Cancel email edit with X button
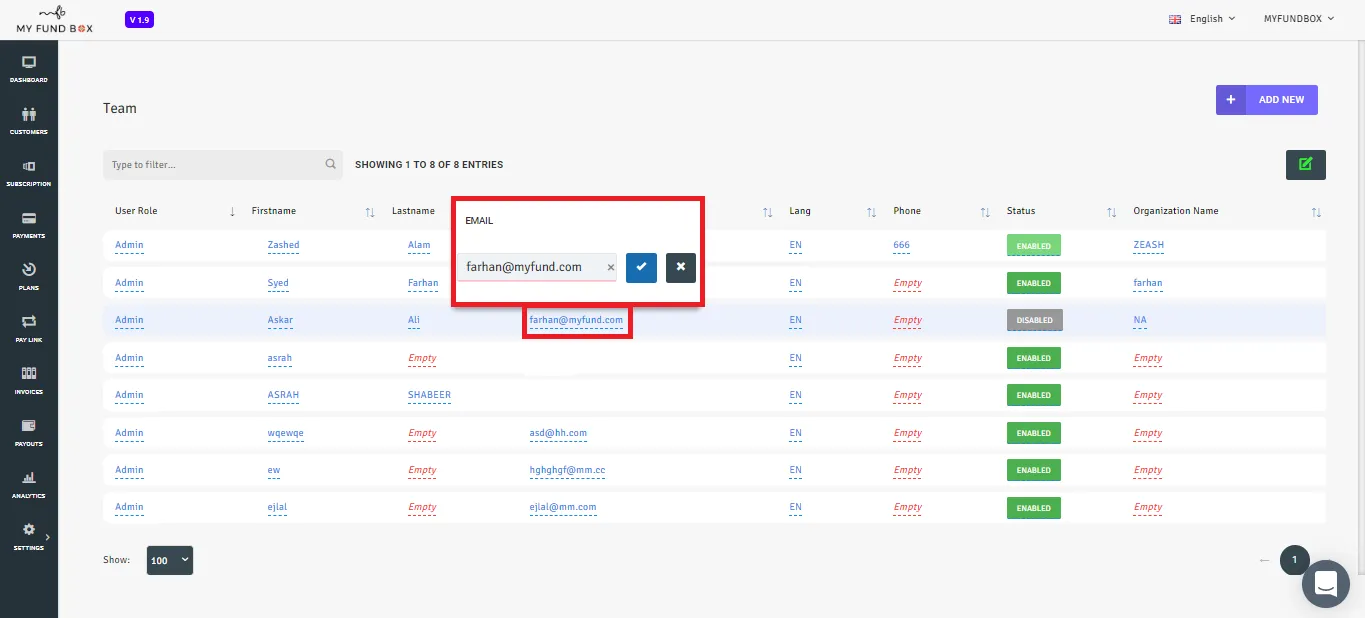The height and width of the screenshot is (618, 1365). tap(681, 267)
